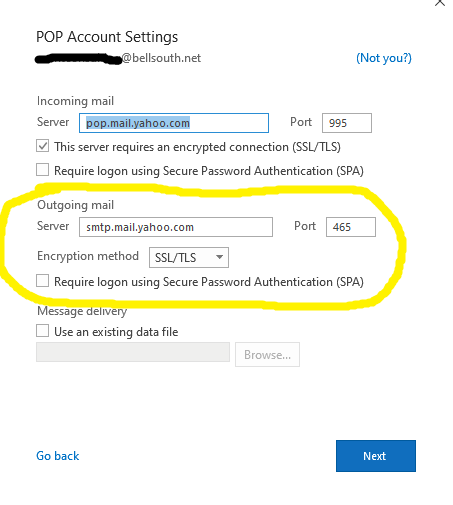Viewport: 453px width, 505px height.
Task: Click the incoming Port 995 field
Action: [347, 123]
